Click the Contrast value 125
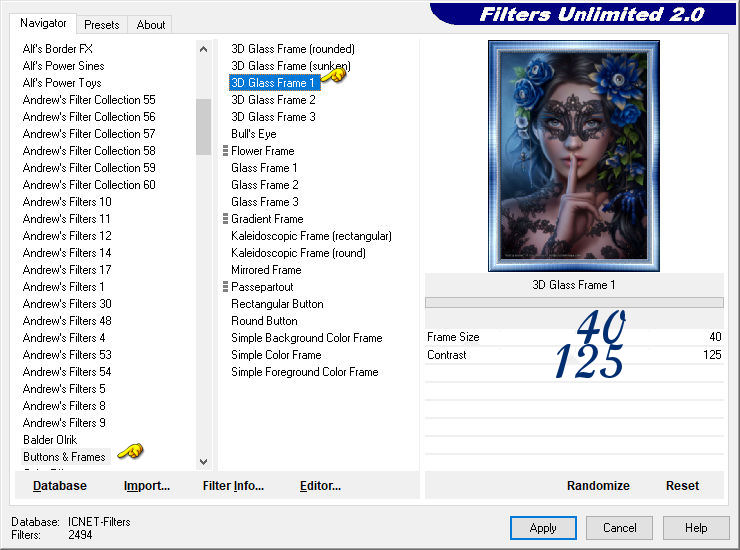The width and height of the screenshot is (740, 550). 712,355
